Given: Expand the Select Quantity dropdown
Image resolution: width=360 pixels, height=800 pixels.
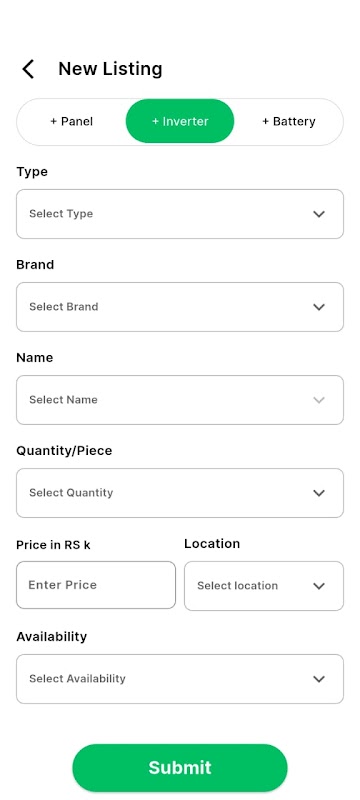Looking at the screenshot, I should point(180,493).
